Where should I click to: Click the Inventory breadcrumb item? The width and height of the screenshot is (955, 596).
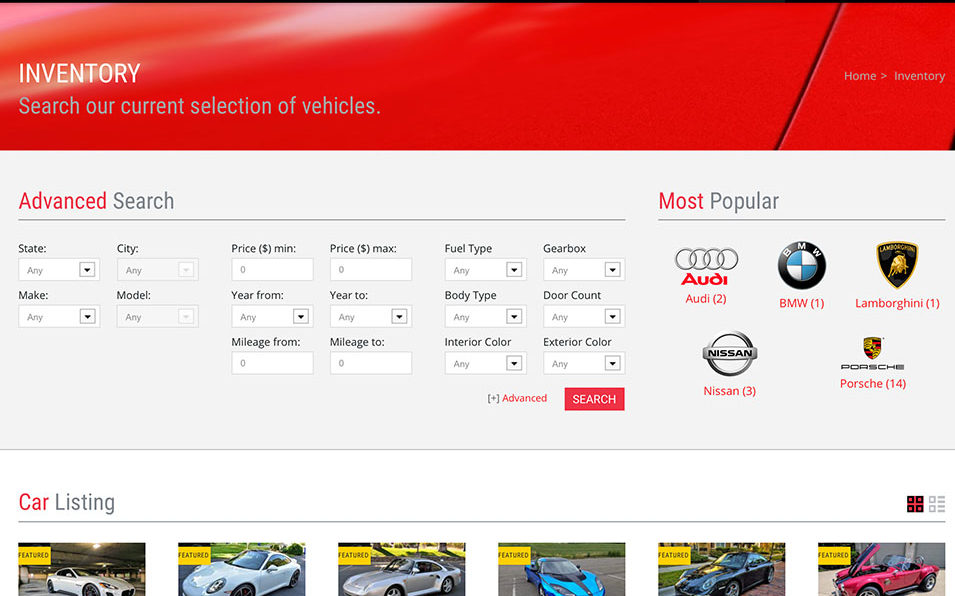[x=919, y=75]
